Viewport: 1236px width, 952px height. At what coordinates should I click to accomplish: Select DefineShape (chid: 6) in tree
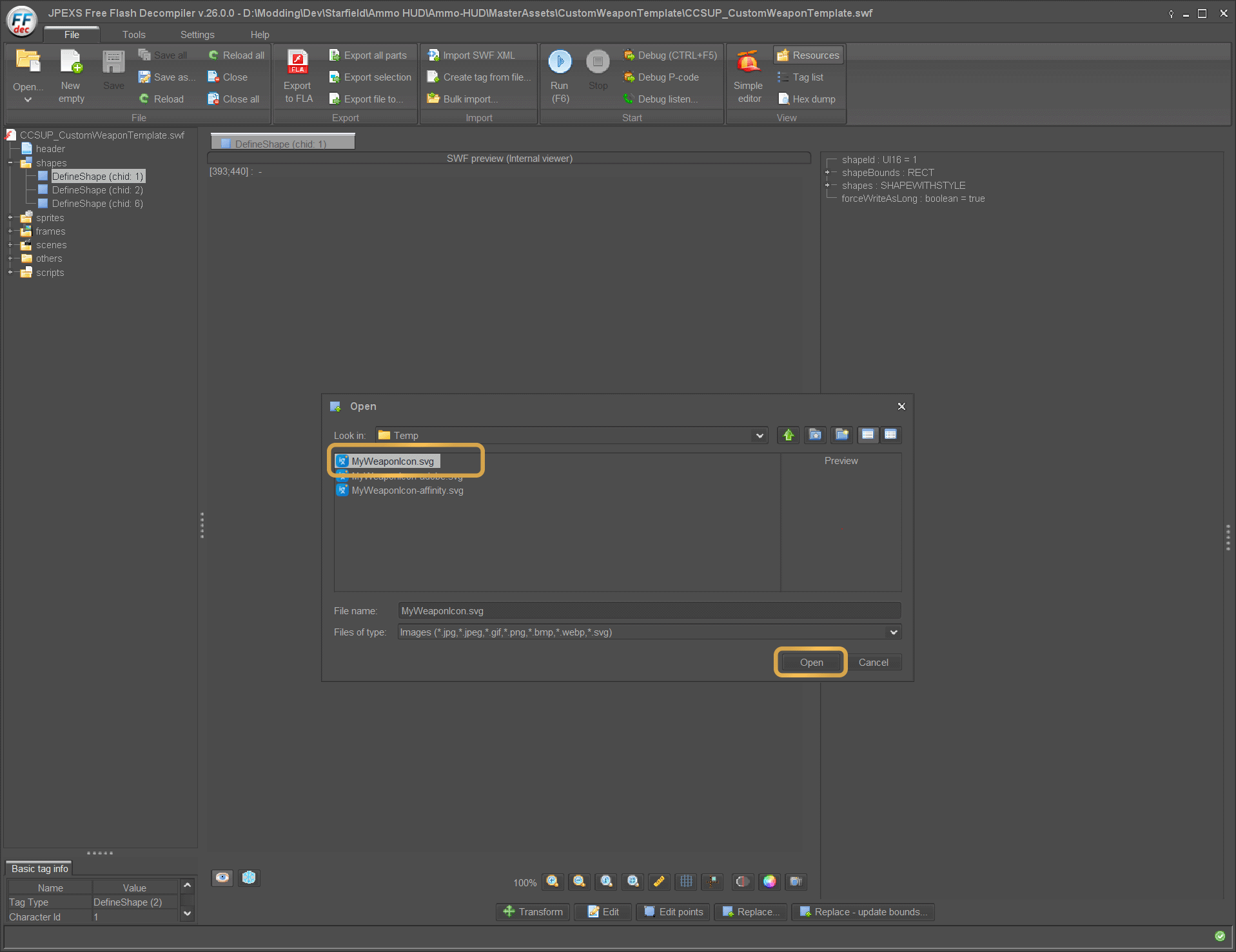[x=91, y=204]
